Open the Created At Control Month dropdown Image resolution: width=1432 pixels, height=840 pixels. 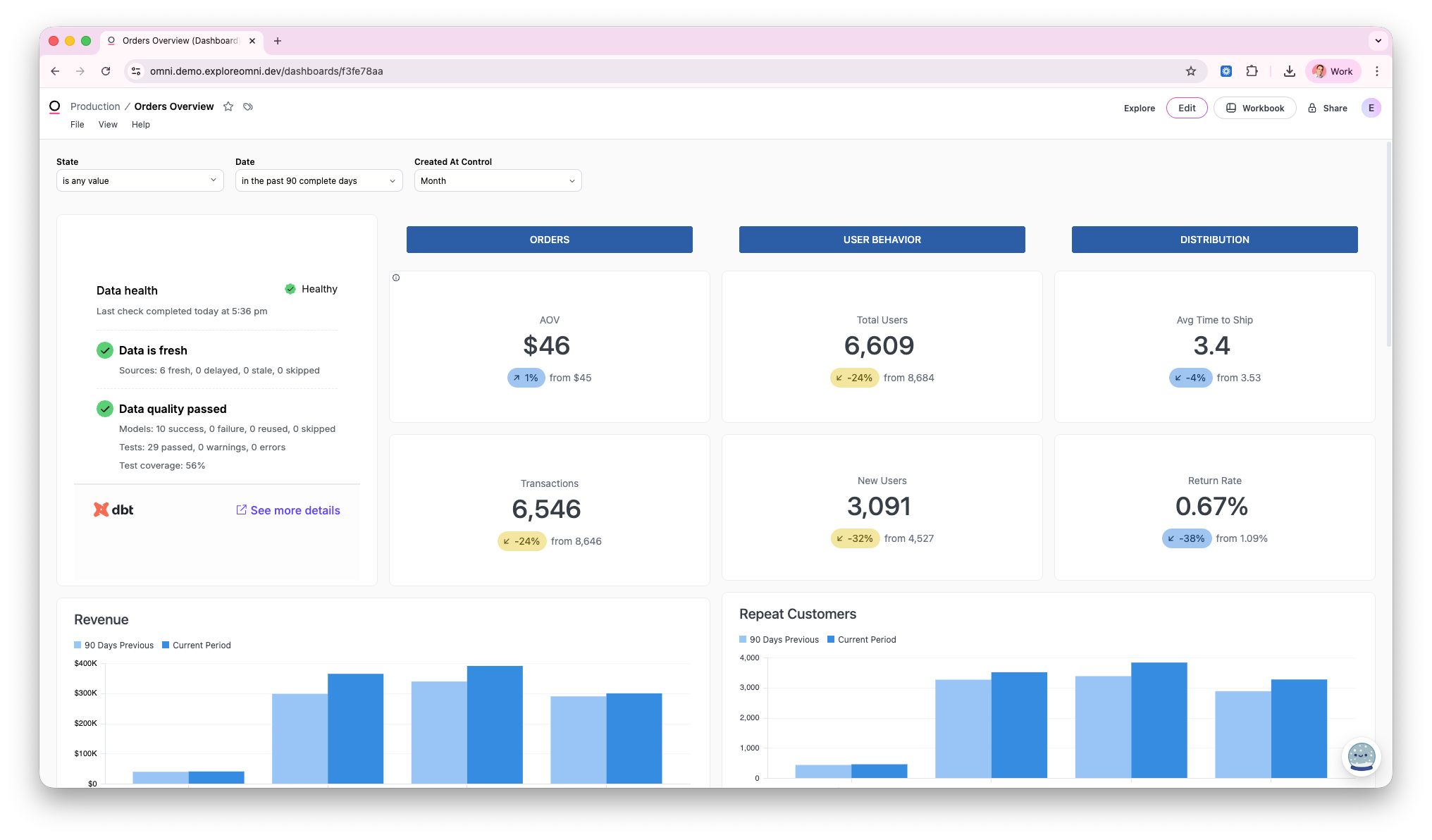498,180
